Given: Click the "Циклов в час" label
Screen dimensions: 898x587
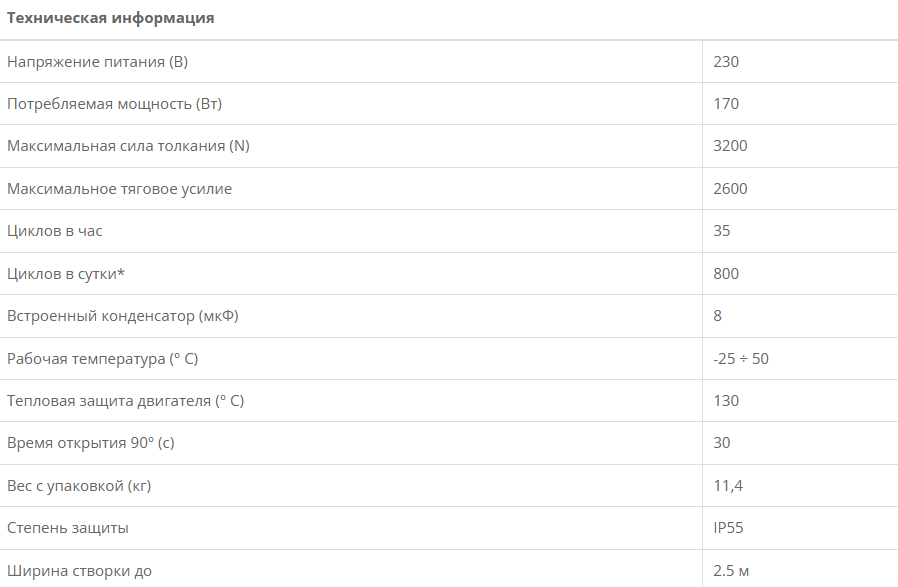Looking at the screenshot, I should coord(55,231).
